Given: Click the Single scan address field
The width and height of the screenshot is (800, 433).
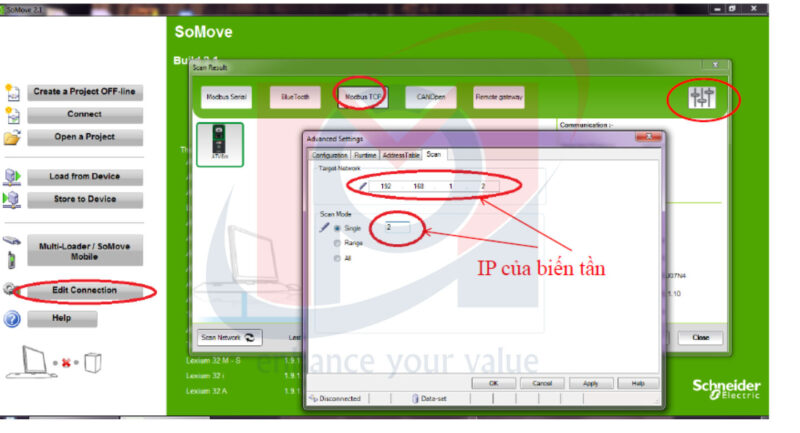Looking at the screenshot, I should point(397,227).
